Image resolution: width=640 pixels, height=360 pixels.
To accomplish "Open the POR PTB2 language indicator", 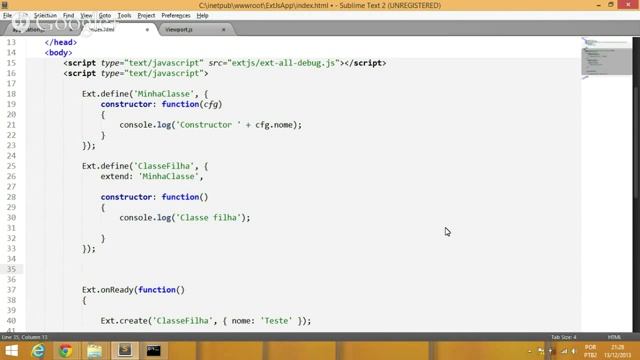I will [x=590, y=351].
